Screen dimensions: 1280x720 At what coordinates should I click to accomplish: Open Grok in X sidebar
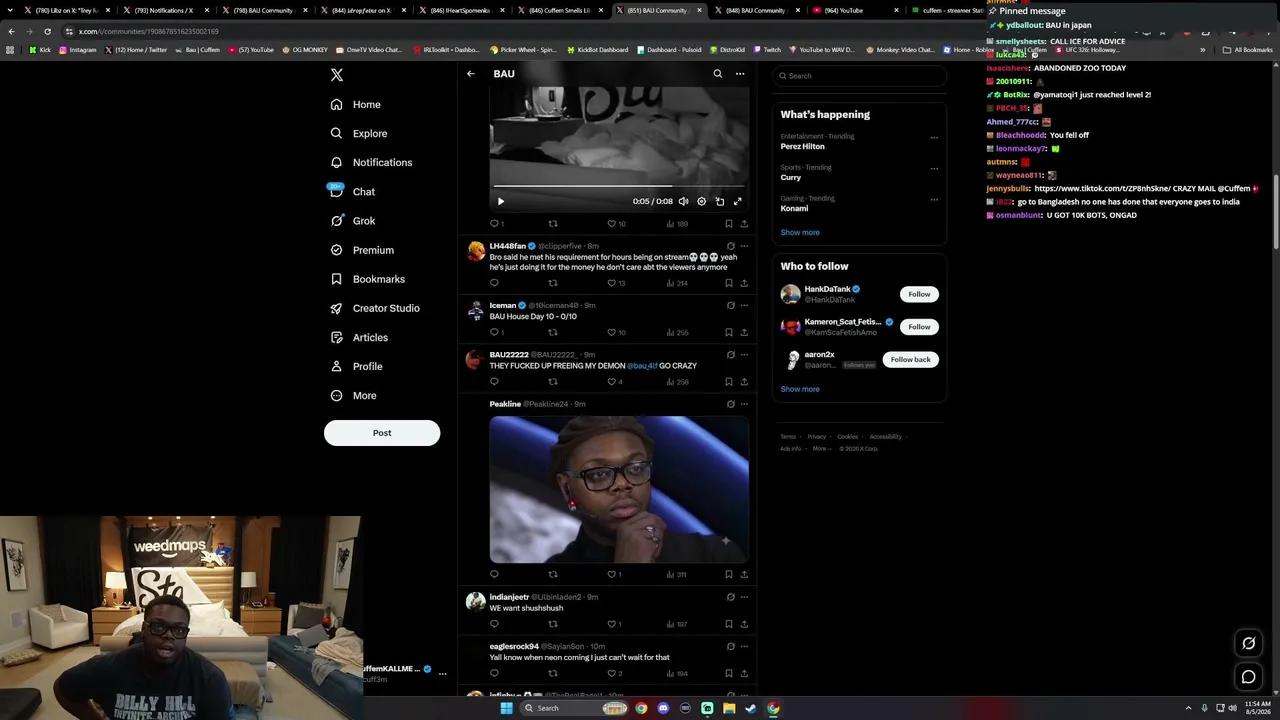click(x=353, y=221)
